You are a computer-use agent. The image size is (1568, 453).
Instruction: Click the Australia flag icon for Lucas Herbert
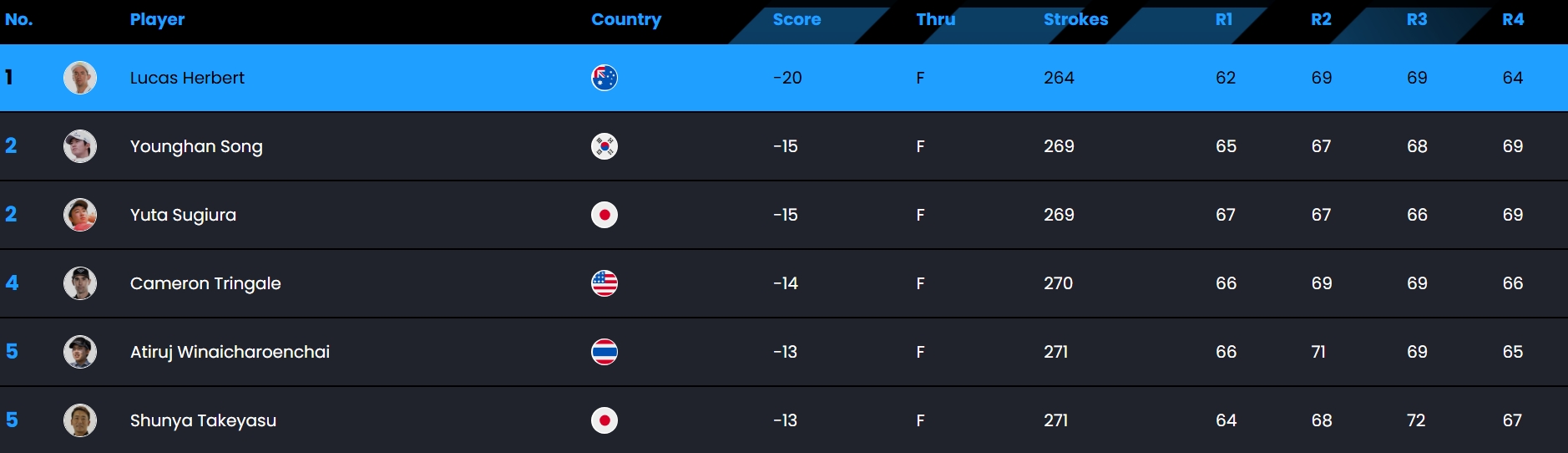(604, 78)
